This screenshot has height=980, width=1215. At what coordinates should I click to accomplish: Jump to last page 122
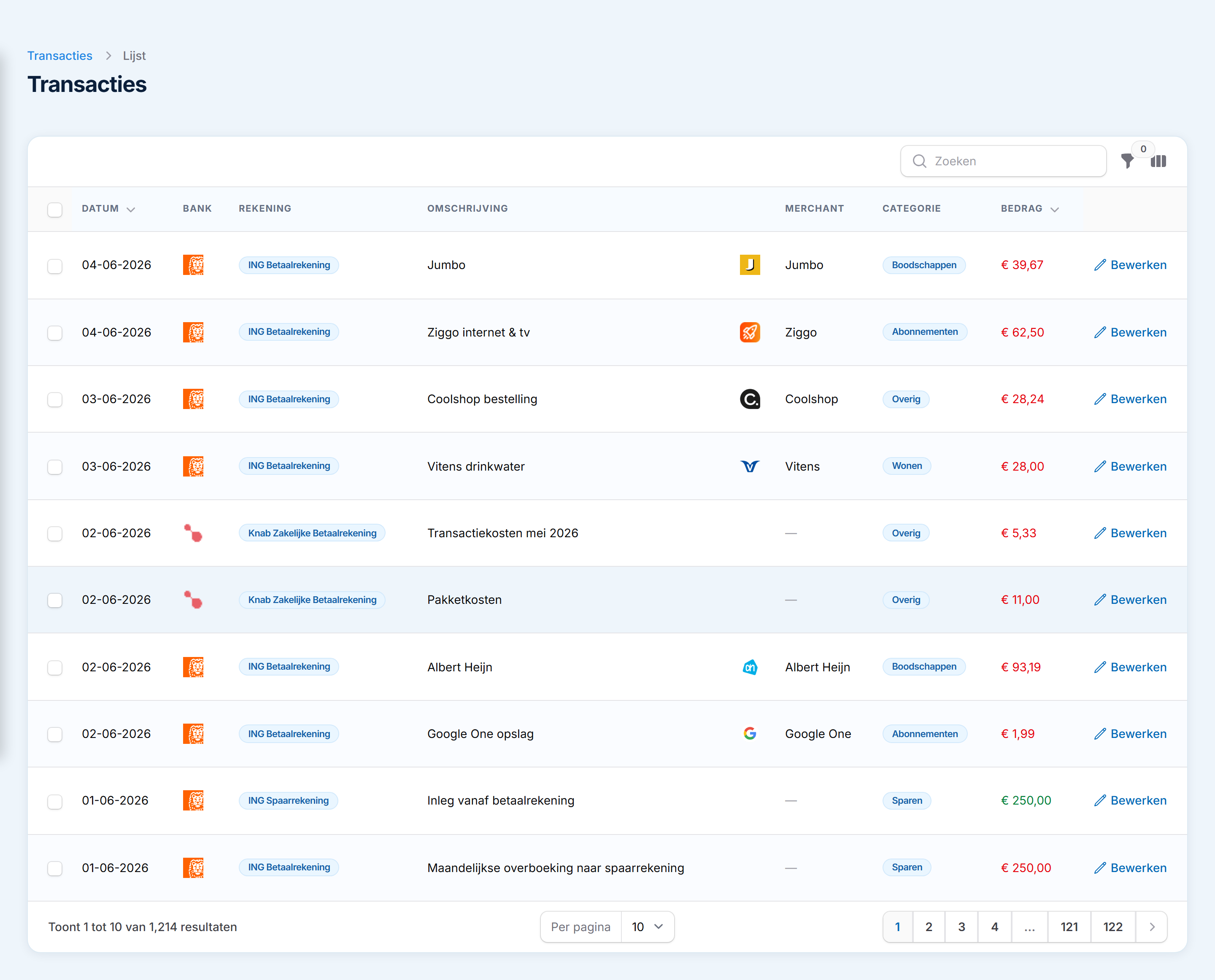[1113, 927]
